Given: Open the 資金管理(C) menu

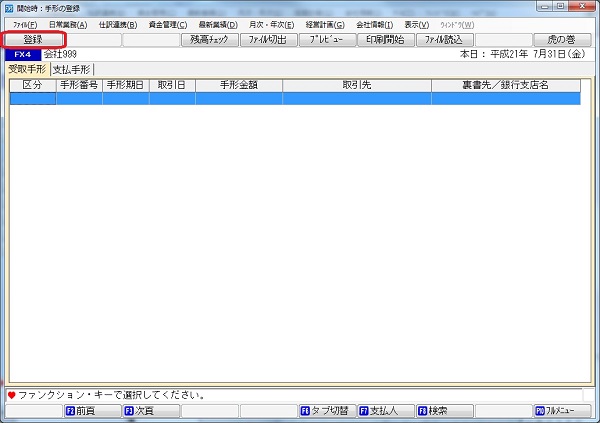Looking at the screenshot, I should (x=168, y=25).
